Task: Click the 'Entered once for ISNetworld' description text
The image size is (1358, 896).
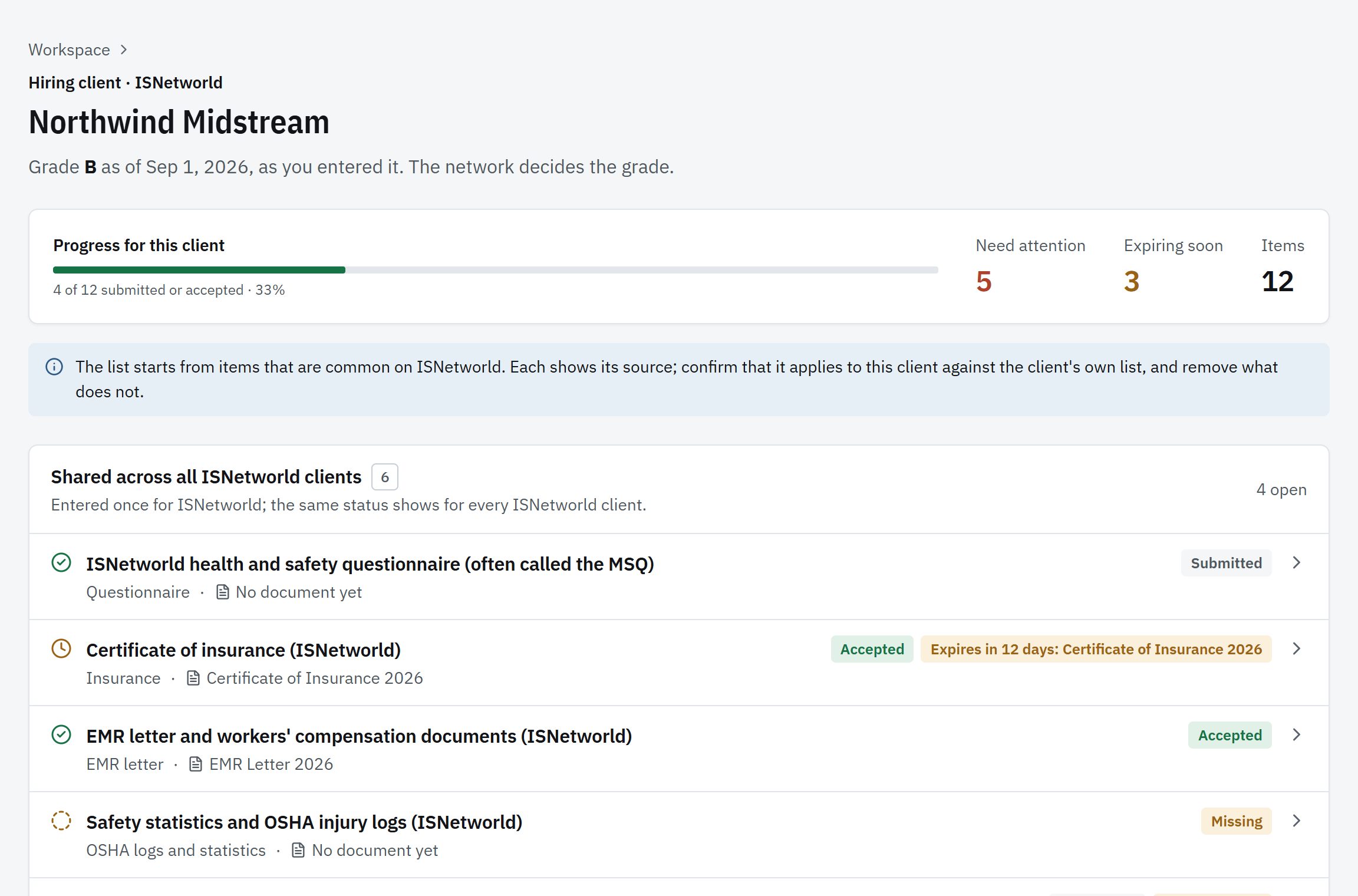Action: [x=348, y=505]
